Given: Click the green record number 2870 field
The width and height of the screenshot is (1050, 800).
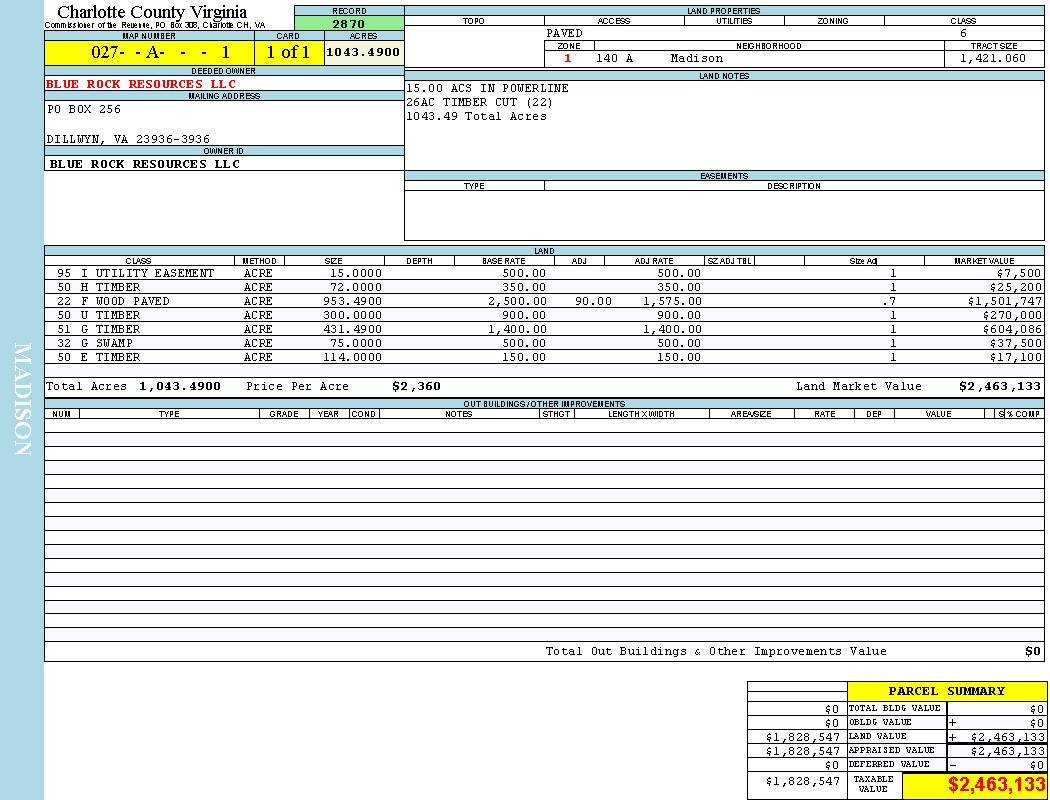Looking at the screenshot, I should point(349,23).
